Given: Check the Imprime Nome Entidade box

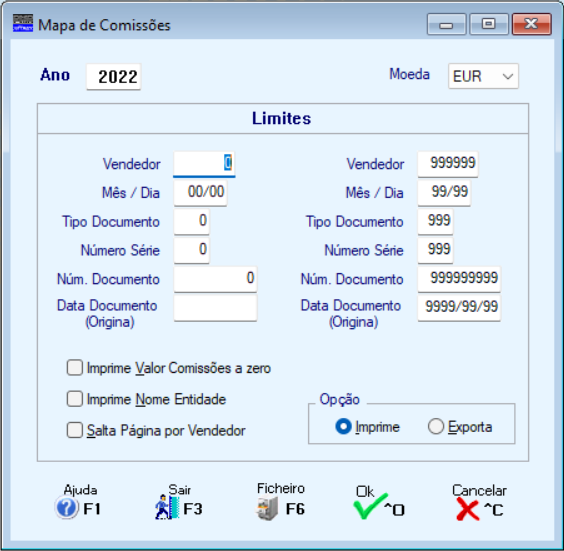Looking at the screenshot, I should pyautogui.click(x=75, y=399).
